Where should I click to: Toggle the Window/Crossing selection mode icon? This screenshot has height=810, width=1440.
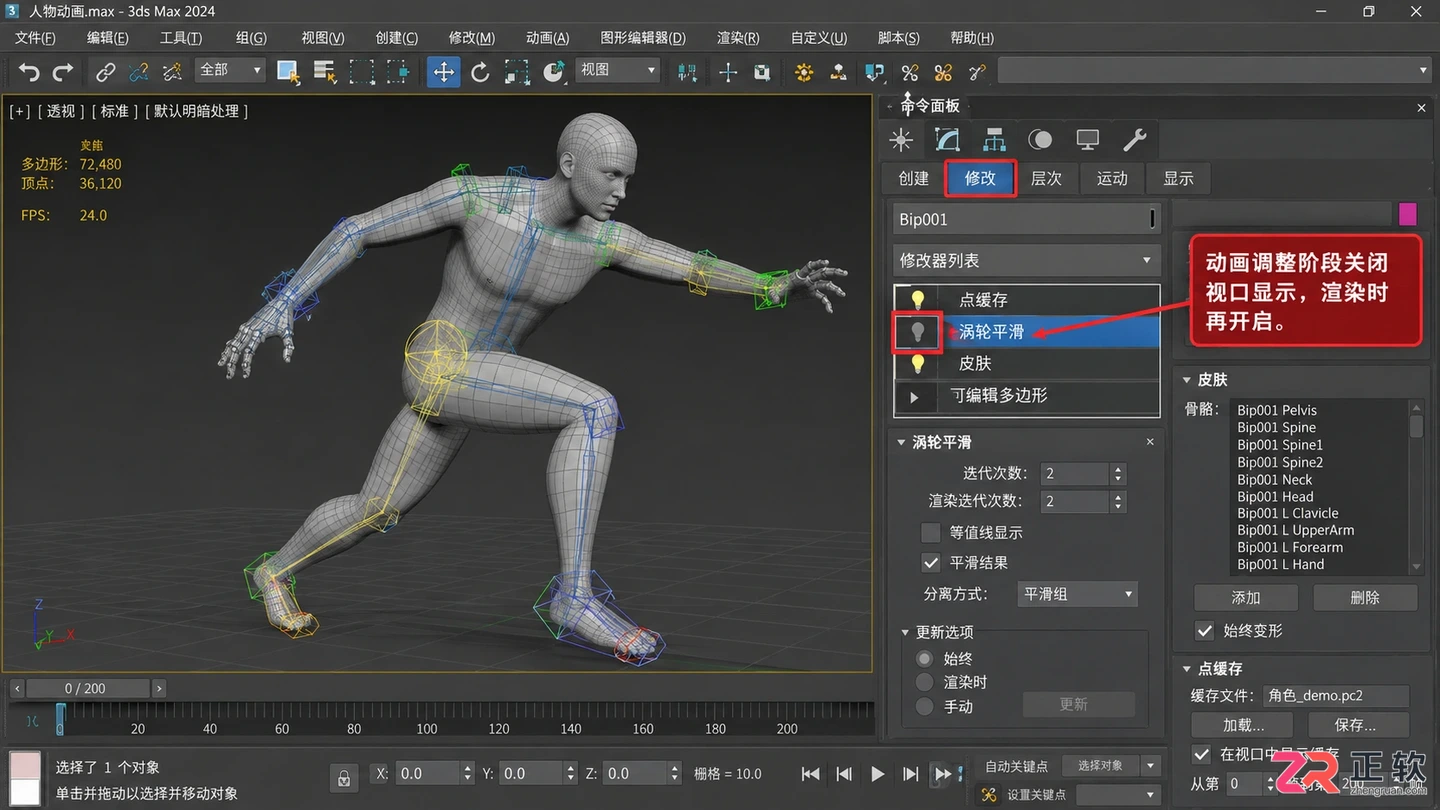pyautogui.click(x=398, y=71)
